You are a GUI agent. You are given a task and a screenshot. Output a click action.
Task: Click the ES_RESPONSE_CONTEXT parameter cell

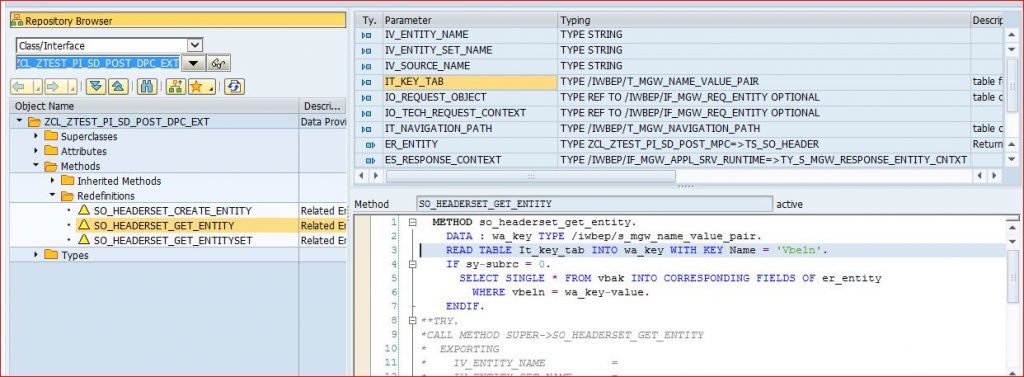coord(470,160)
